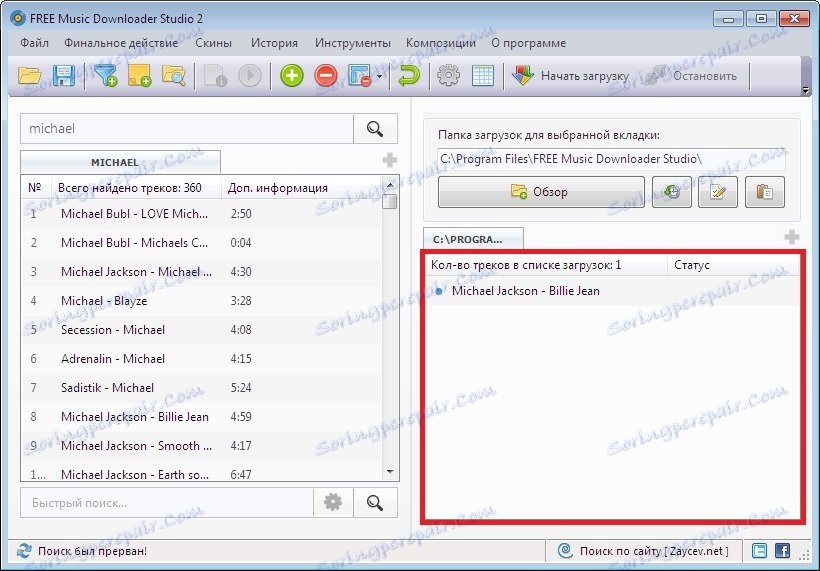Click the download folder path field

(611, 159)
